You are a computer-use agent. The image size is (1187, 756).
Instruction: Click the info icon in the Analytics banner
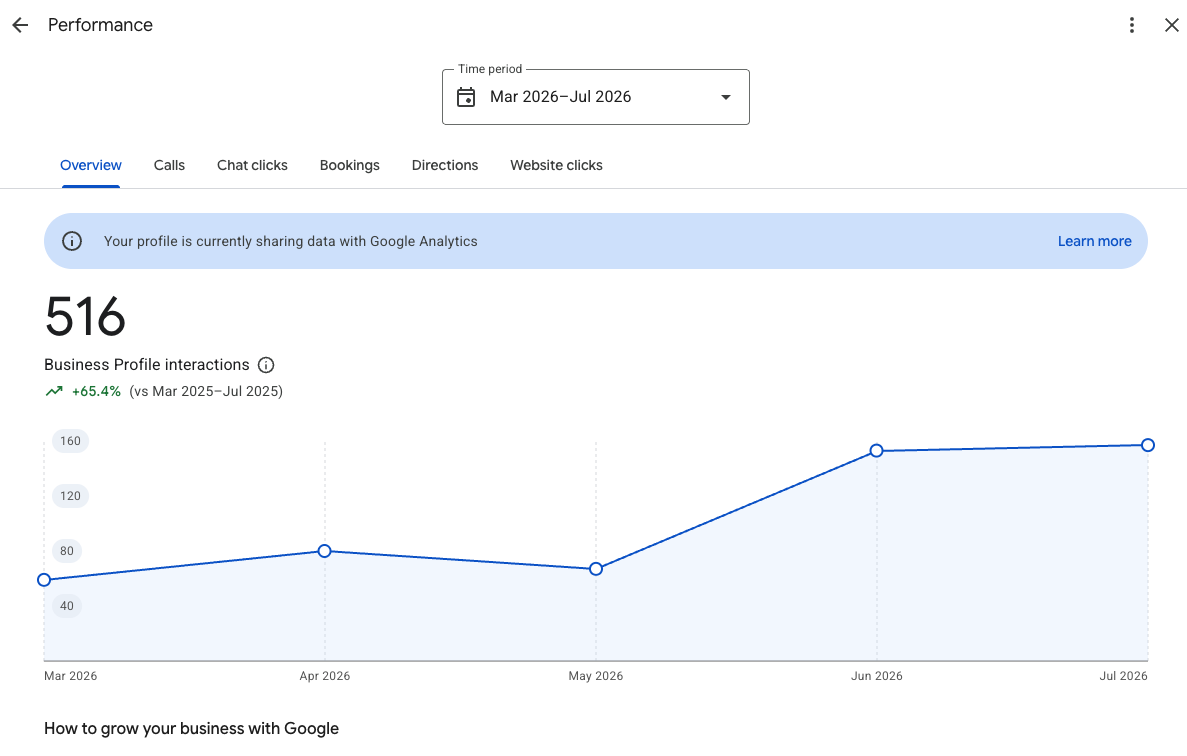click(x=72, y=241)
